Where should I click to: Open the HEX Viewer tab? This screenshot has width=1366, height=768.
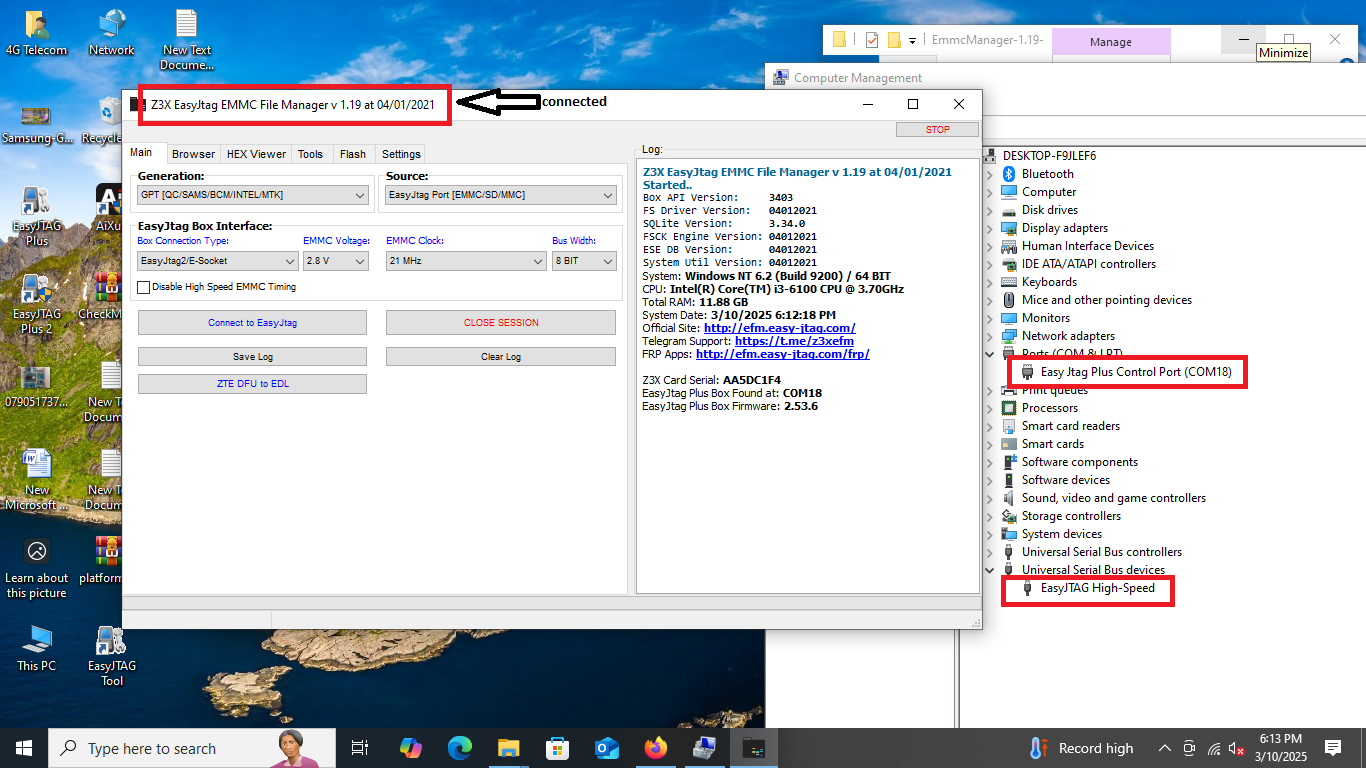(x=256, y=154)
